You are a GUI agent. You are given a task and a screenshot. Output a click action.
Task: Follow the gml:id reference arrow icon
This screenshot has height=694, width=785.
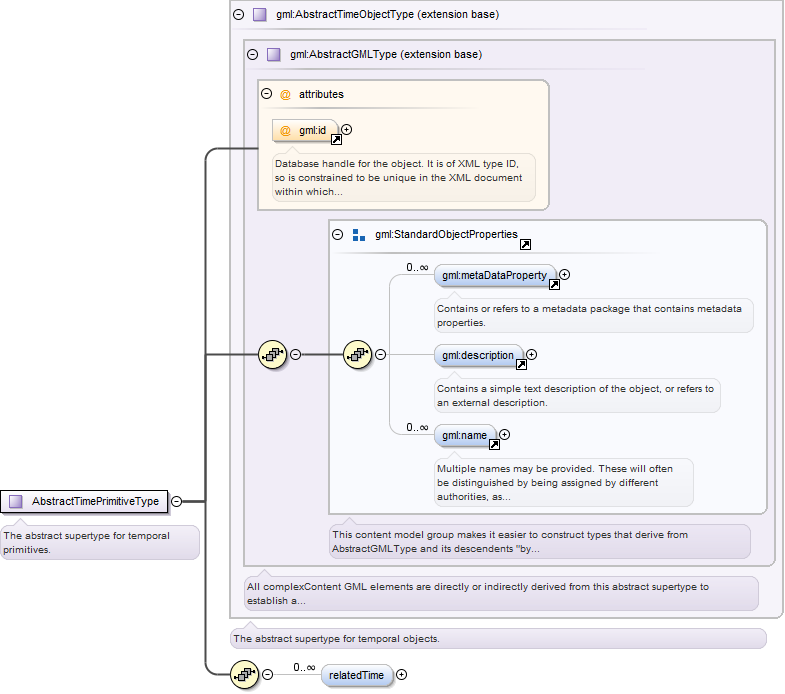click(336, 140)
